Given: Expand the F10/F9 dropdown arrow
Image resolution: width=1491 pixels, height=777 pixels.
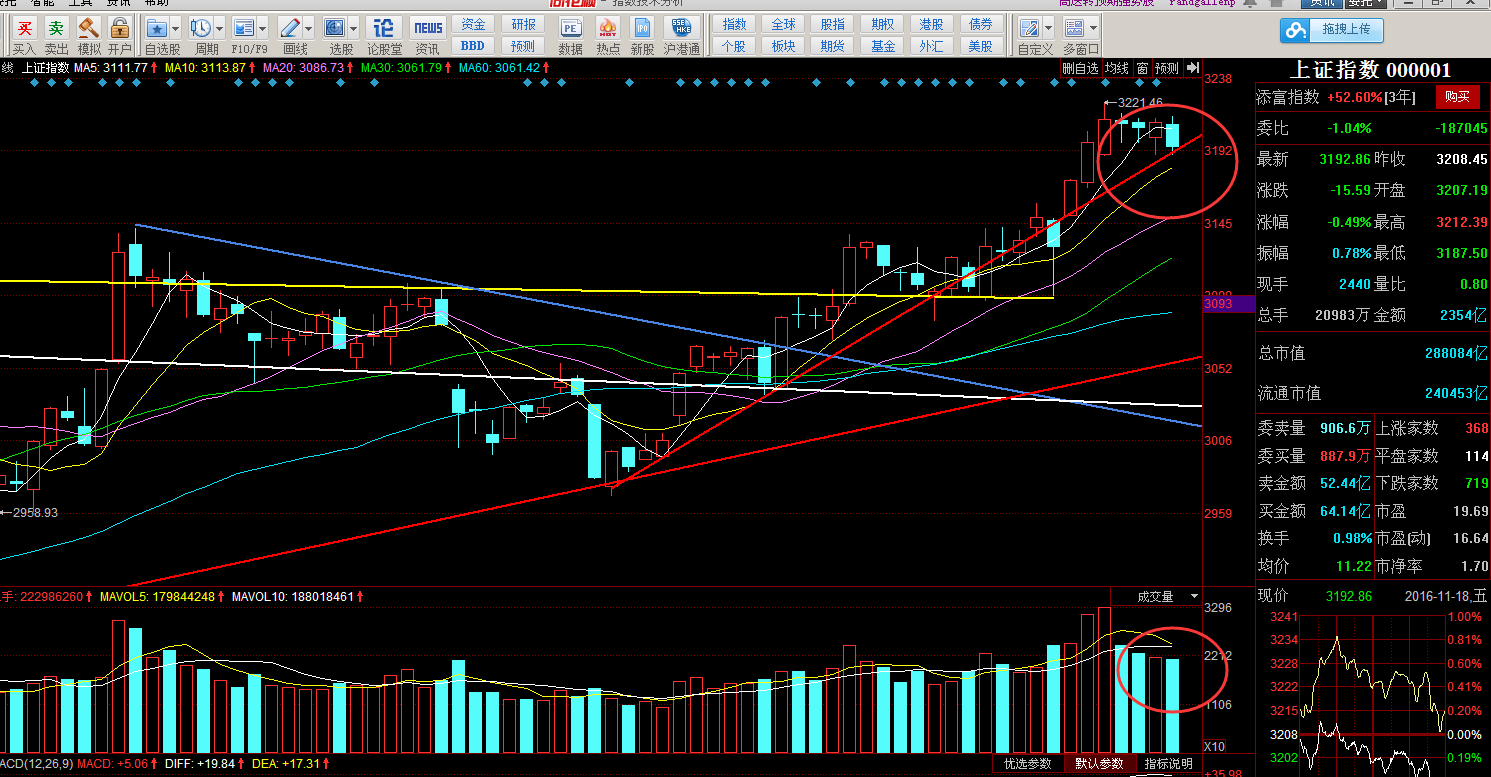Looking at the screenshot, I should [x=262, y=28].
